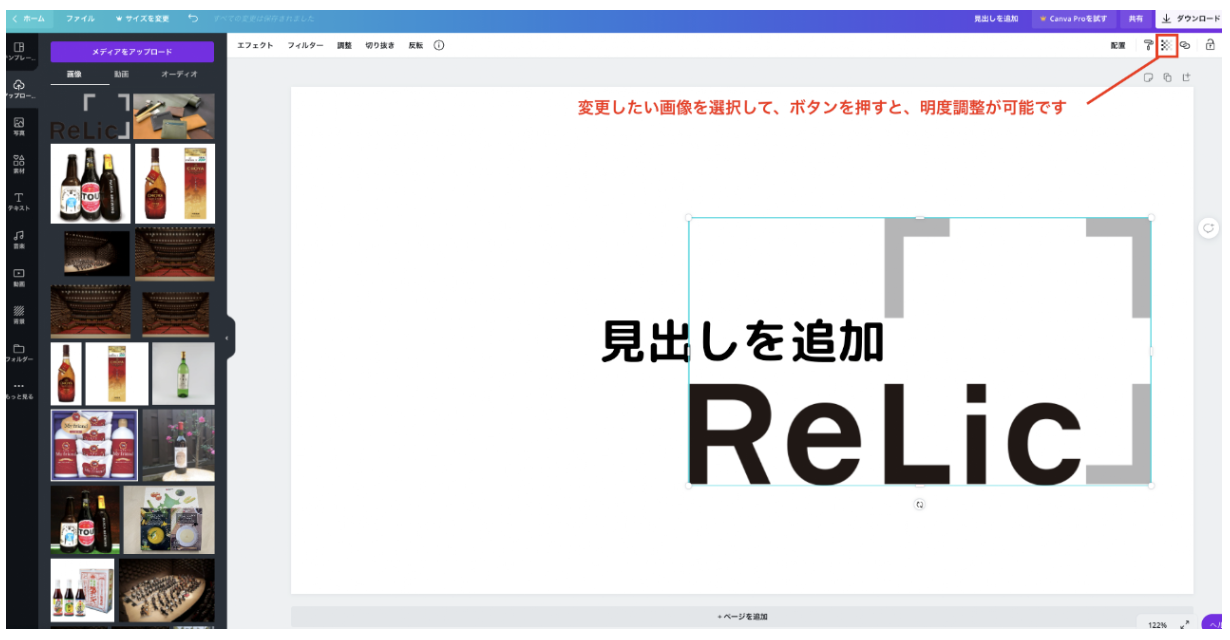Select the red gift set thumbnail
The width and height of the screenshot is (1230, 640).
94,445
